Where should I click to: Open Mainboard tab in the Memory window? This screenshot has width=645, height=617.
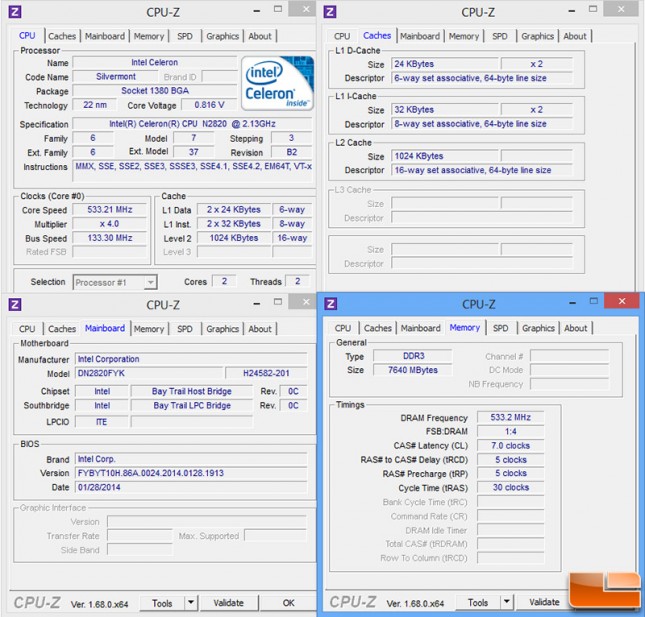(x=420, y=328)
